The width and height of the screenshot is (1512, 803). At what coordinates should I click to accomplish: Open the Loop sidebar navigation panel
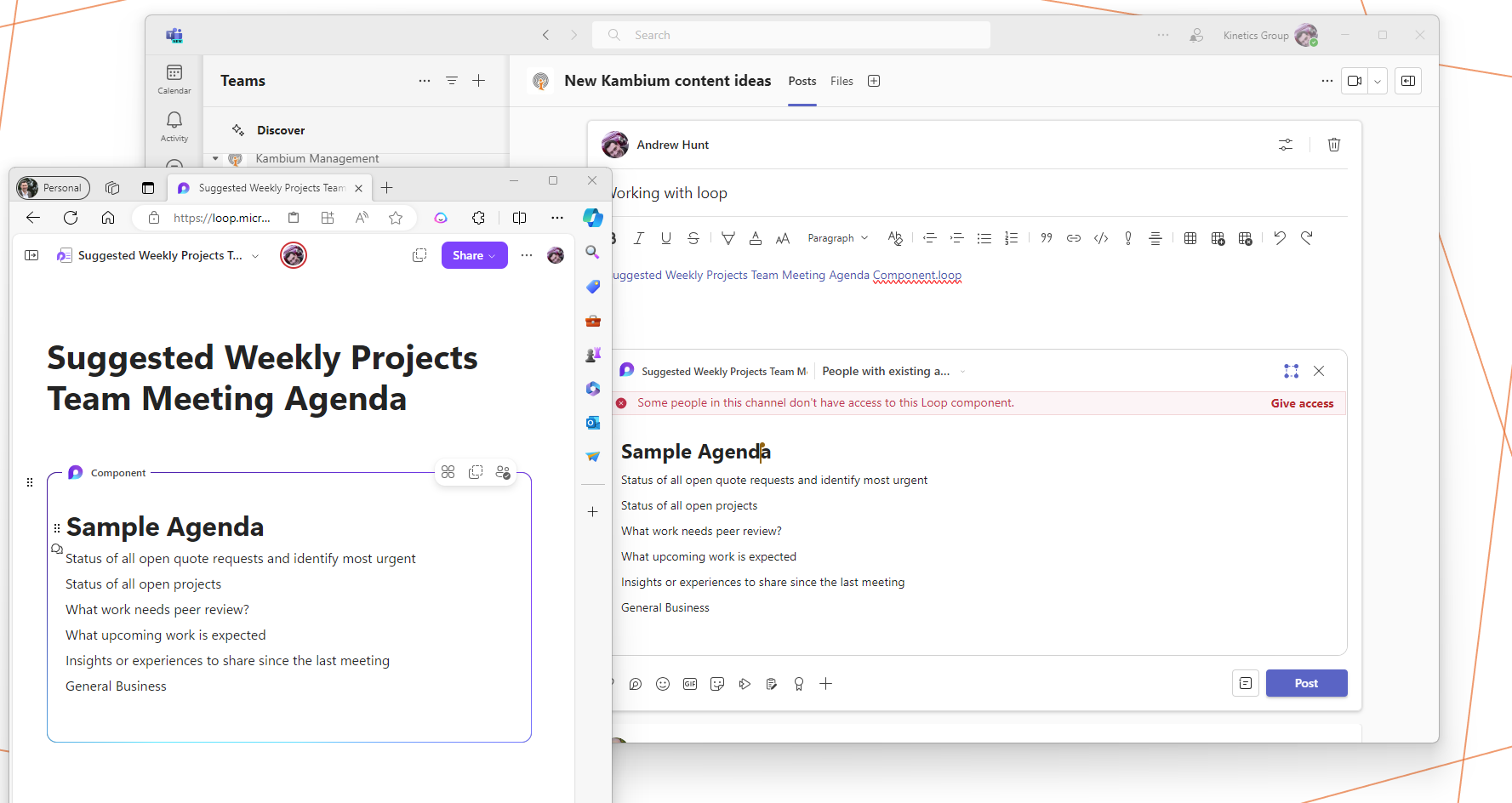(x=31, y=255)
